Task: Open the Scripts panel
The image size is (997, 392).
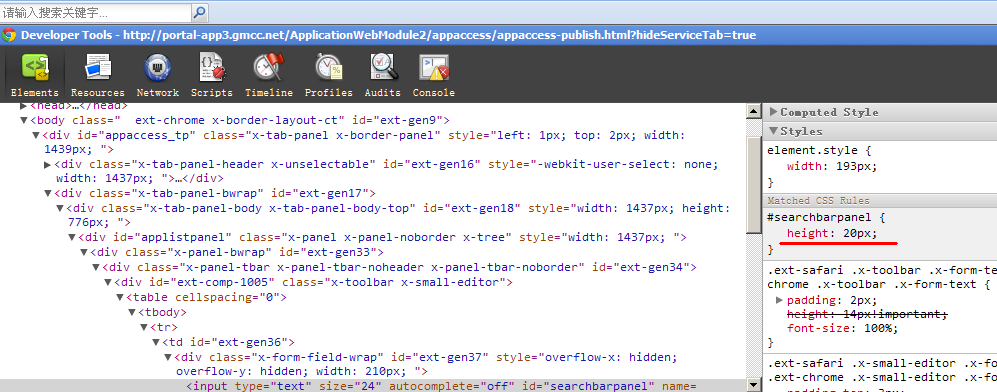Action: pyautogui.click(x=211, y=75)
